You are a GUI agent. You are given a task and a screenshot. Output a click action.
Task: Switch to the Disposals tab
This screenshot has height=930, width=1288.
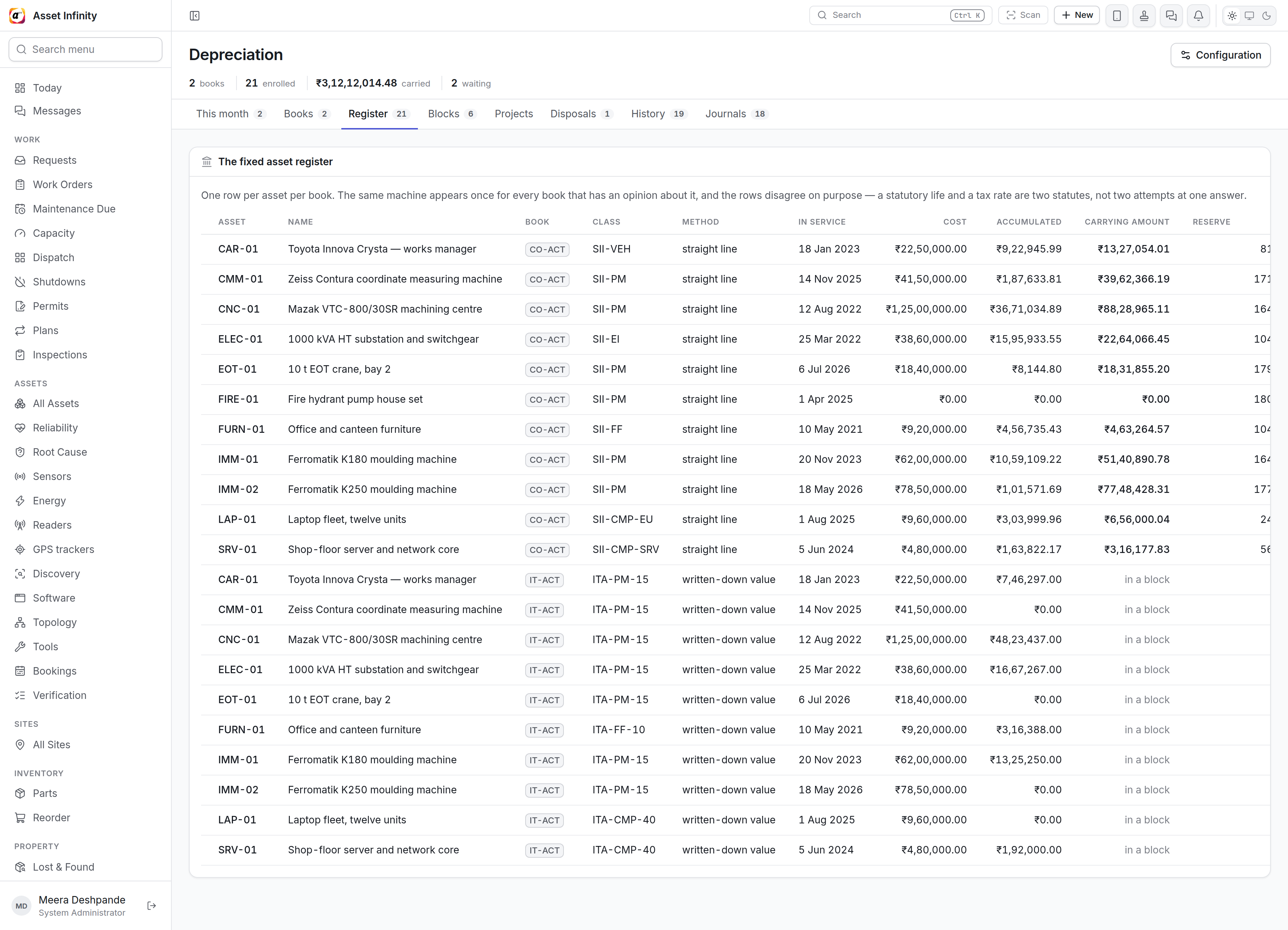[x=581, y=114]
